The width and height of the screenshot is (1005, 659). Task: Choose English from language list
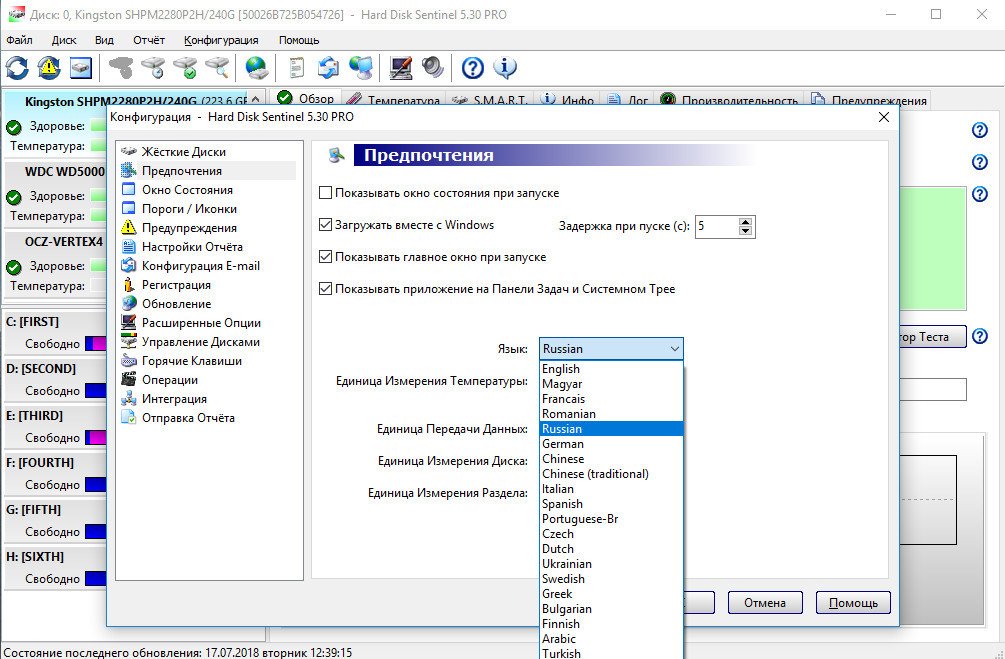coord(611,369)
